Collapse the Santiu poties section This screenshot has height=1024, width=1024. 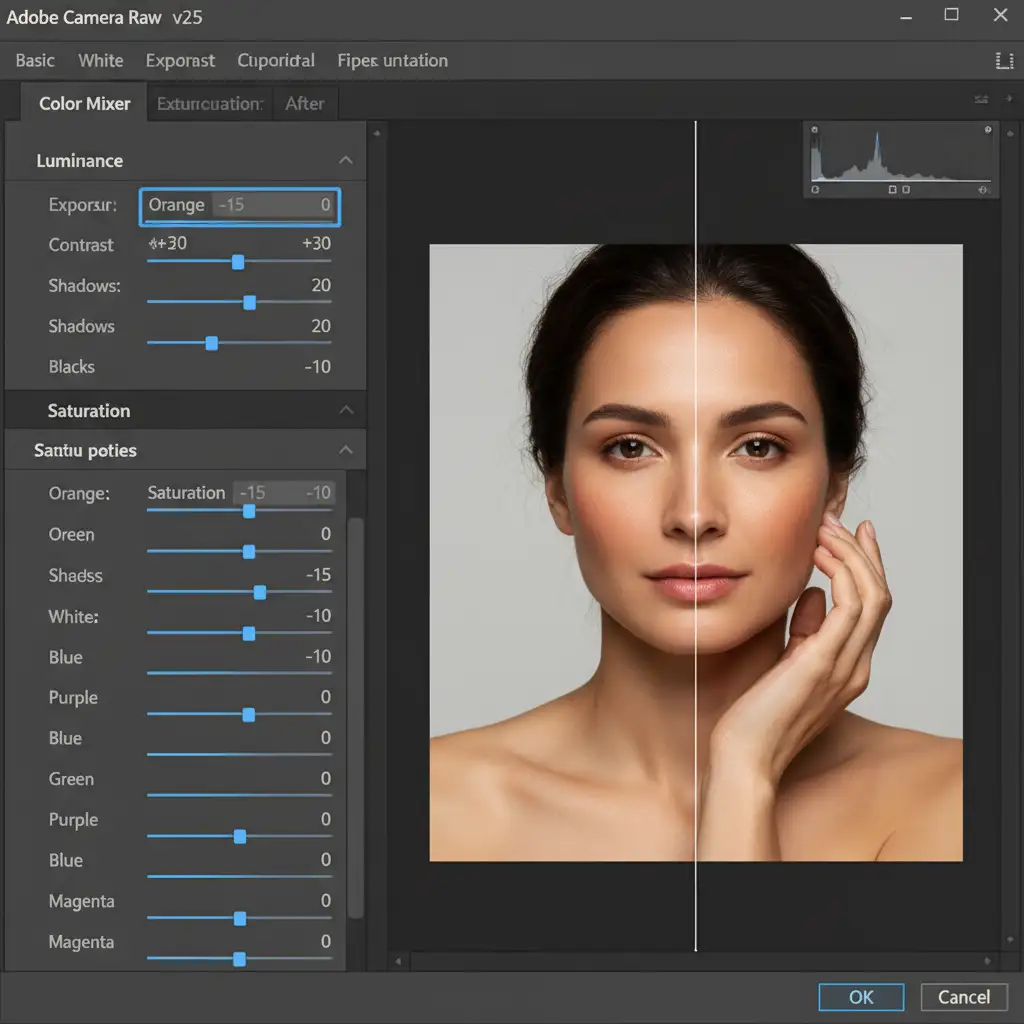[345, 451]
